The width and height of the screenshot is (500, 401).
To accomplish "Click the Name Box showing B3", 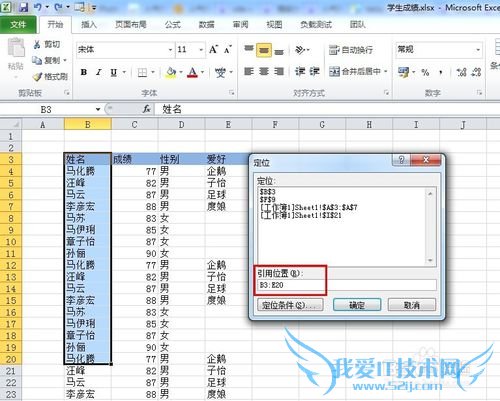I will (46, 109).
